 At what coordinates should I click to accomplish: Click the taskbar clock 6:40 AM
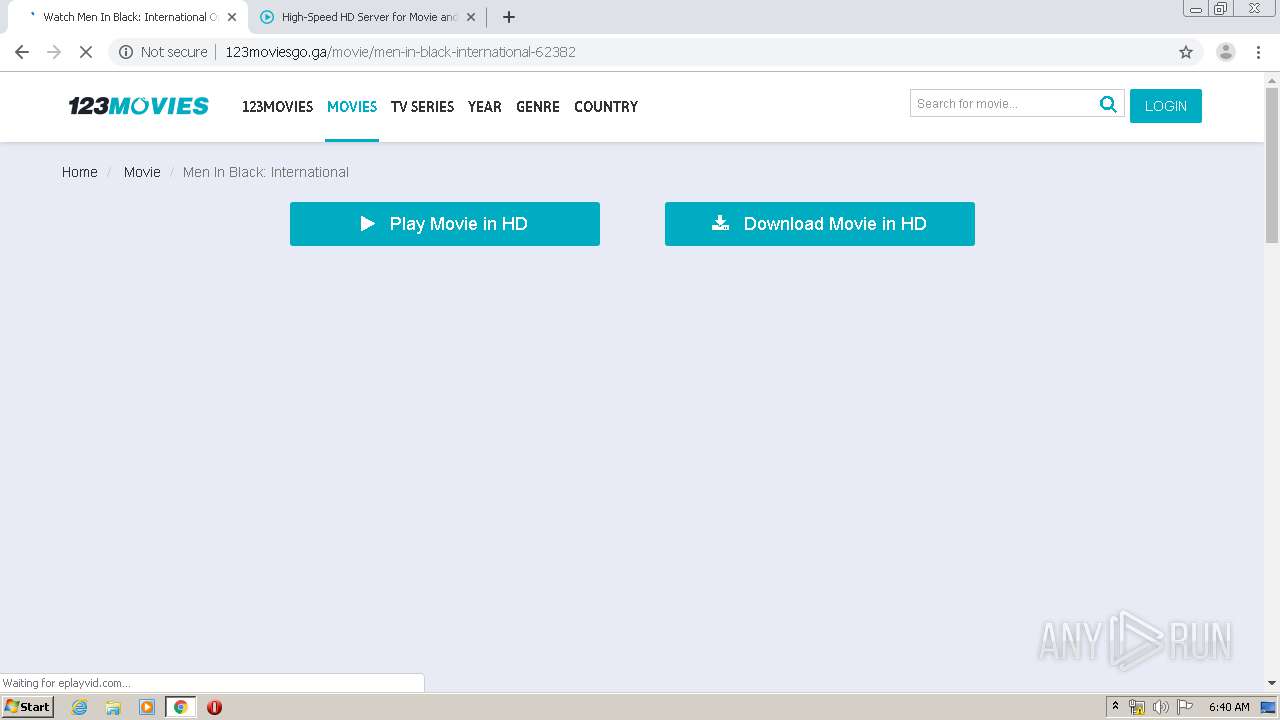1229,707
